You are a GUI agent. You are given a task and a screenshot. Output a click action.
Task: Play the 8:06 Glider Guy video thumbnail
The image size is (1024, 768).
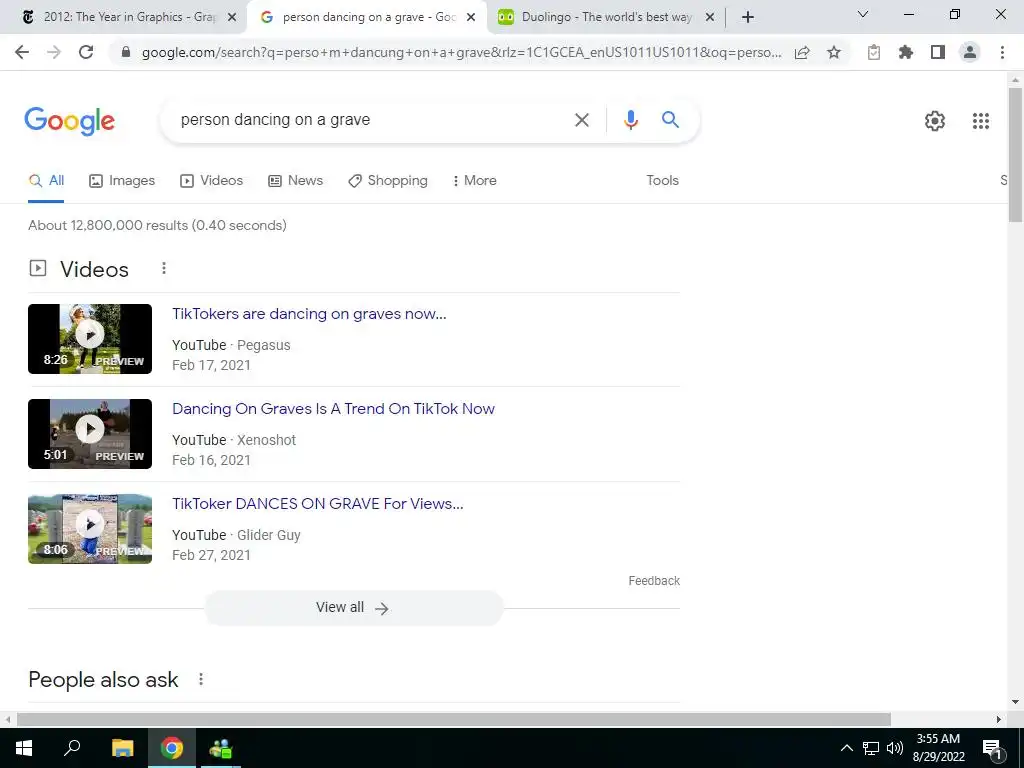[90, 529]
